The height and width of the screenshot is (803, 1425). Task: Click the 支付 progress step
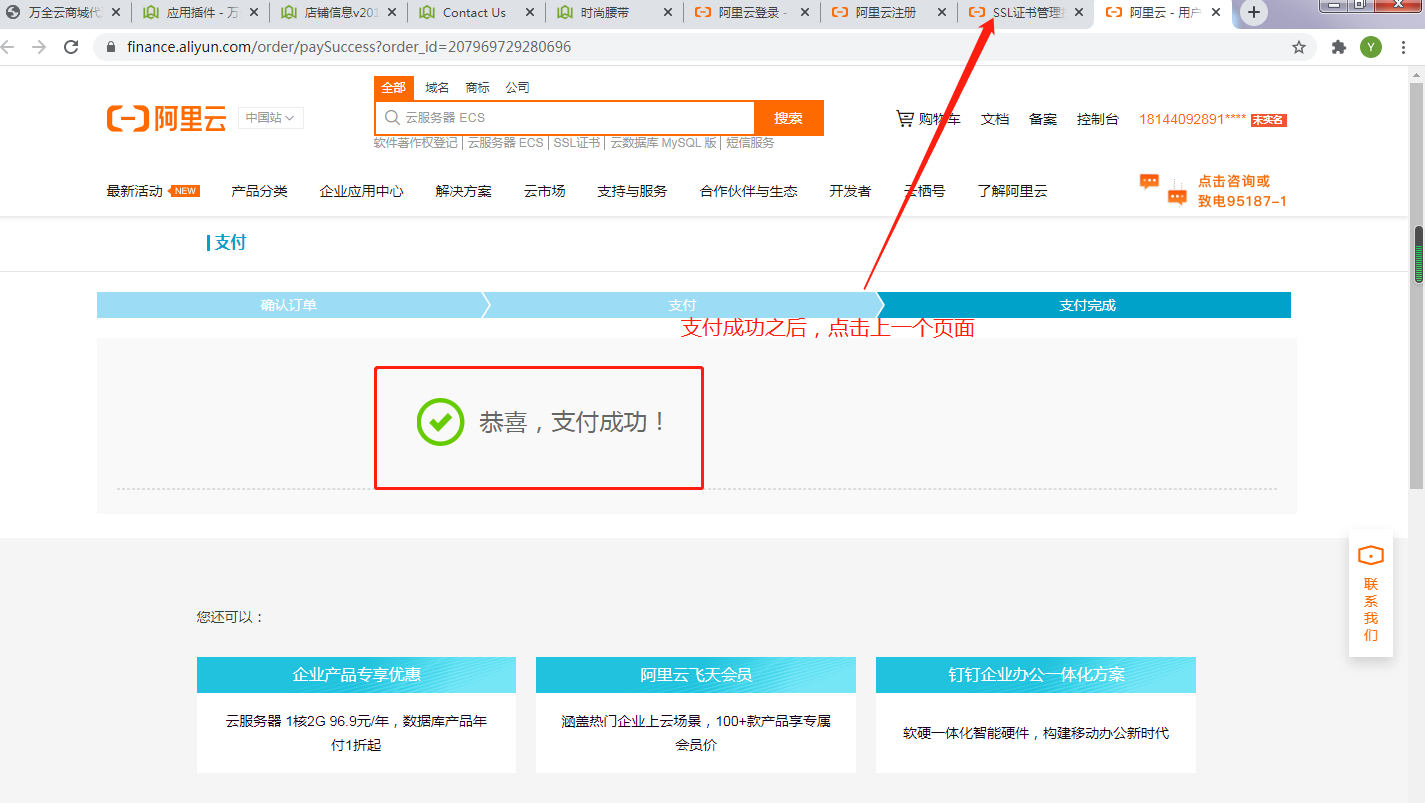pos(682,305)
